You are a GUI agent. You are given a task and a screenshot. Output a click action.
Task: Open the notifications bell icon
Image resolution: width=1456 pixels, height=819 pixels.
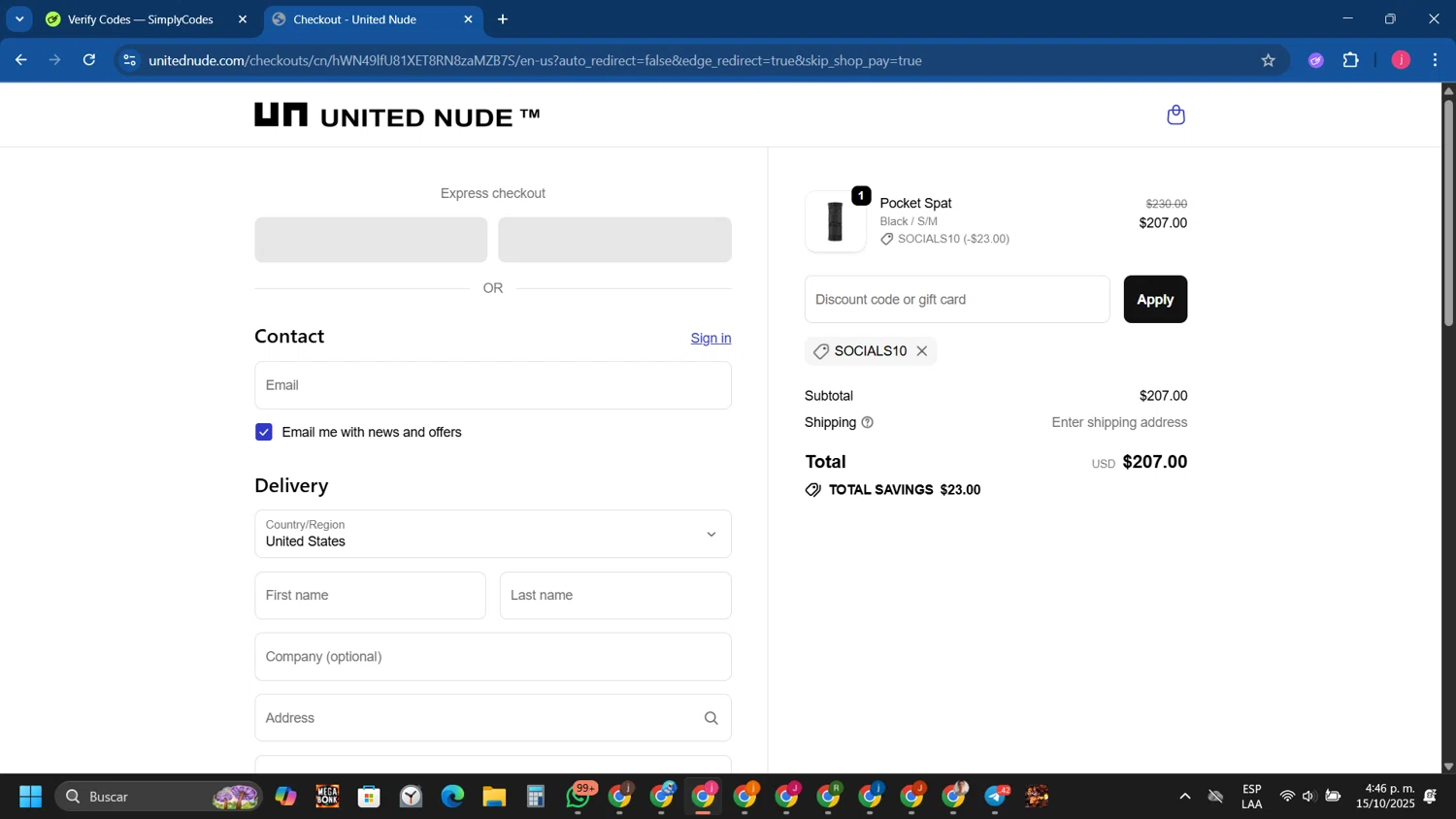1430,797
